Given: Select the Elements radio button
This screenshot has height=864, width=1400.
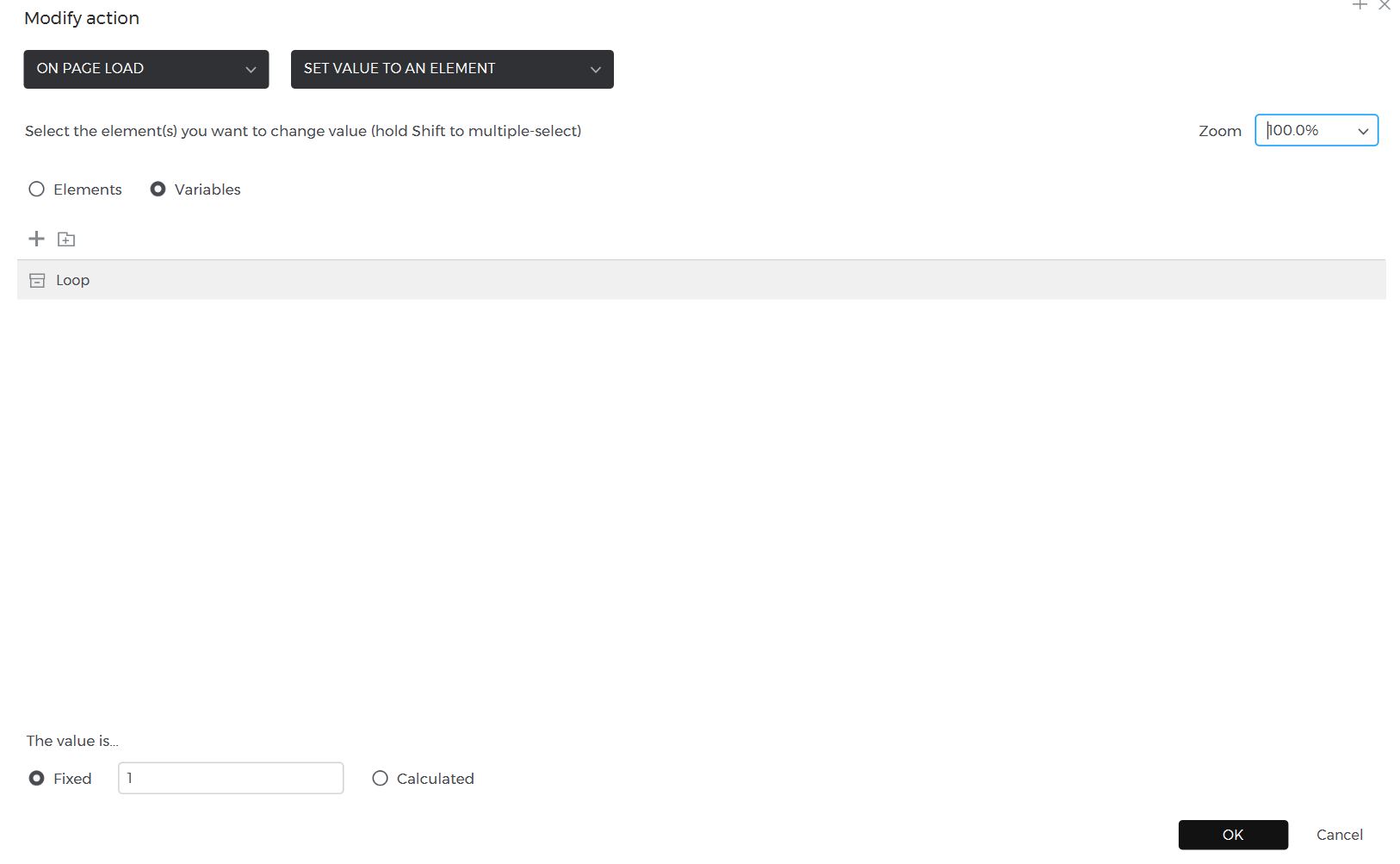Looking at the screenshot, I should (x=36, y=190).
